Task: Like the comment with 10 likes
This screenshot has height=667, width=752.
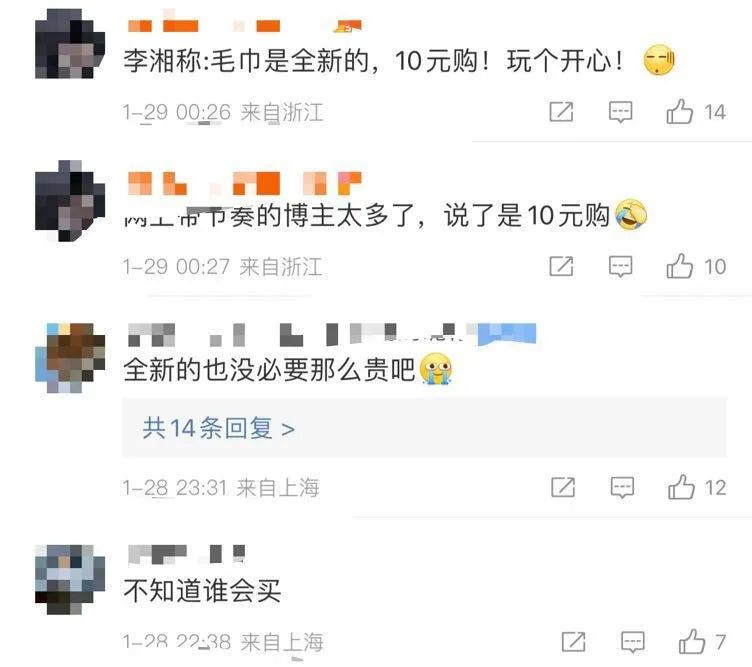Action: pyautogui.click(x=680, y=267)
